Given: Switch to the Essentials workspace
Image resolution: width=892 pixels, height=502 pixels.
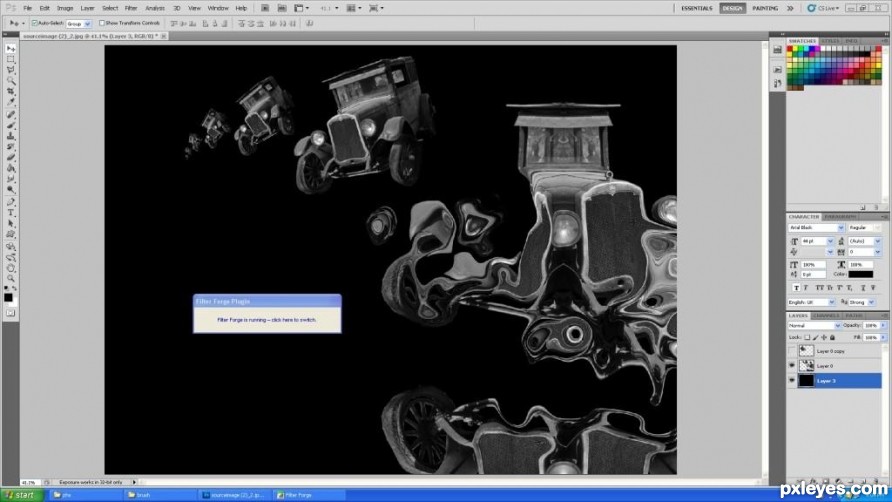Looking at the screenshot, I should point(696,9).
